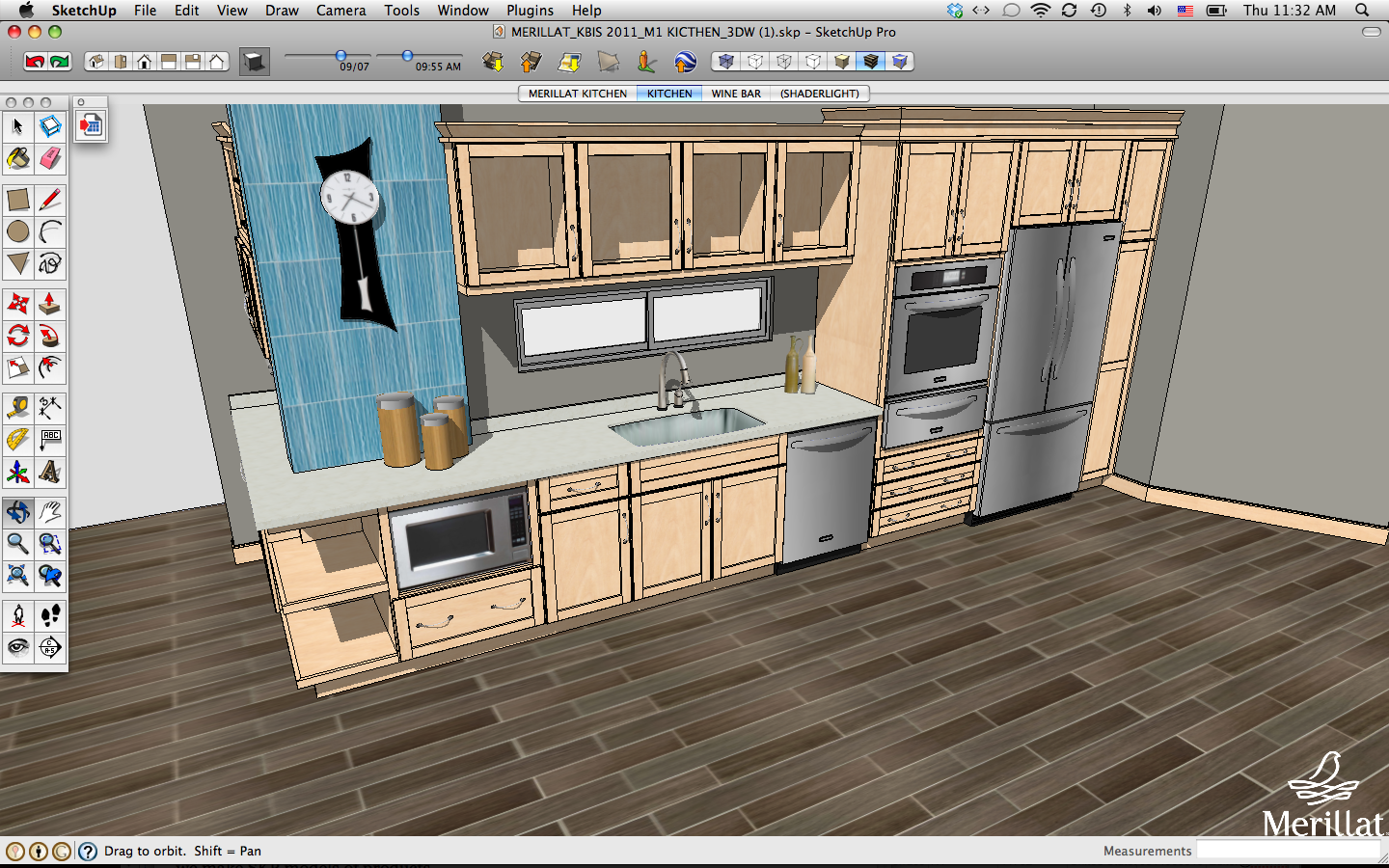Viewport: 1389px width, 868px height.
Task: Open the MERILLAT KITCHEN scene tab
Action: coord(577,94)
